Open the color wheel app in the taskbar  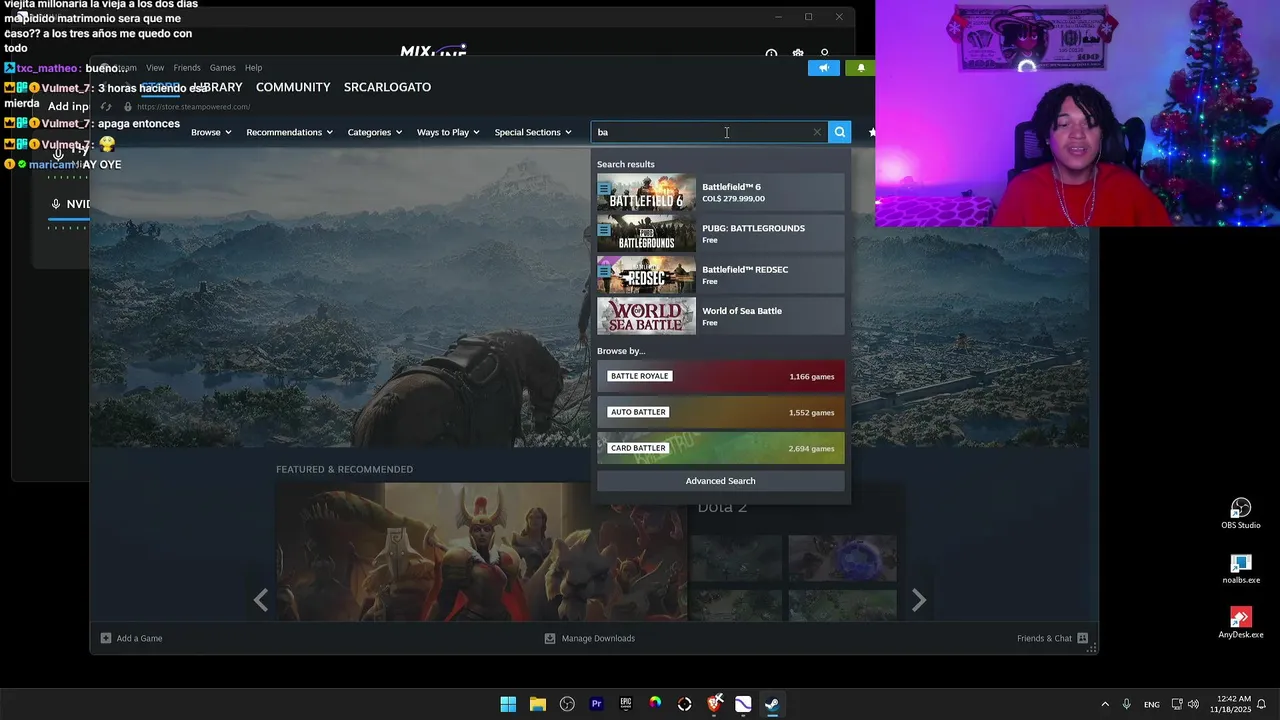point(655,704)
